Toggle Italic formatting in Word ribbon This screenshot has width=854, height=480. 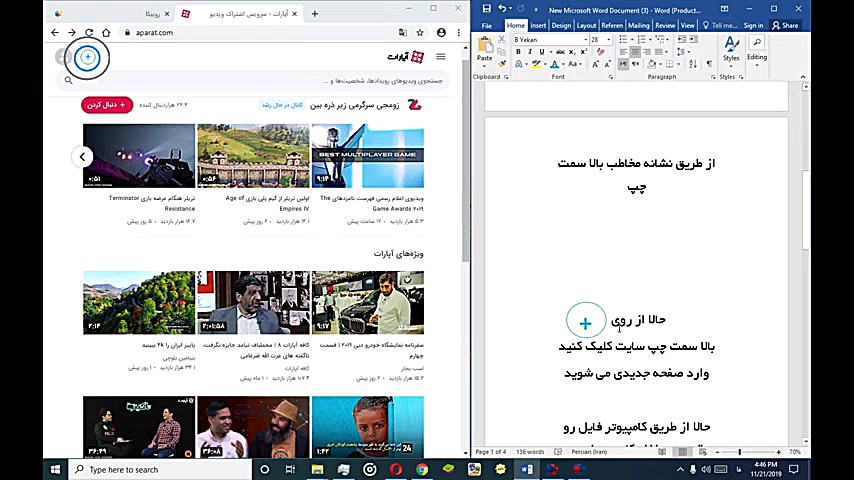pos(529,52)
